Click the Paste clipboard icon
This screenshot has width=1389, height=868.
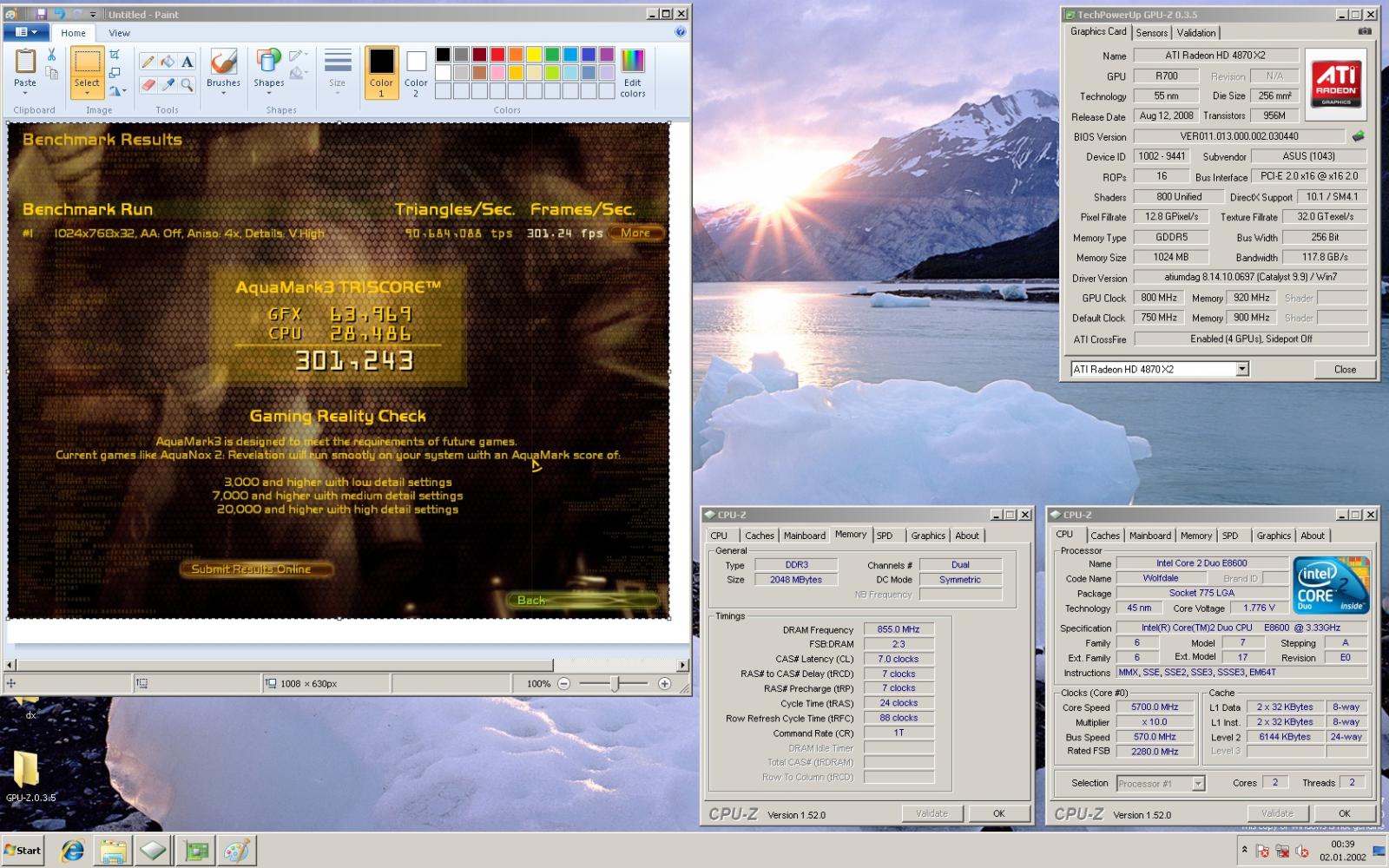click(x=25, y=62)
